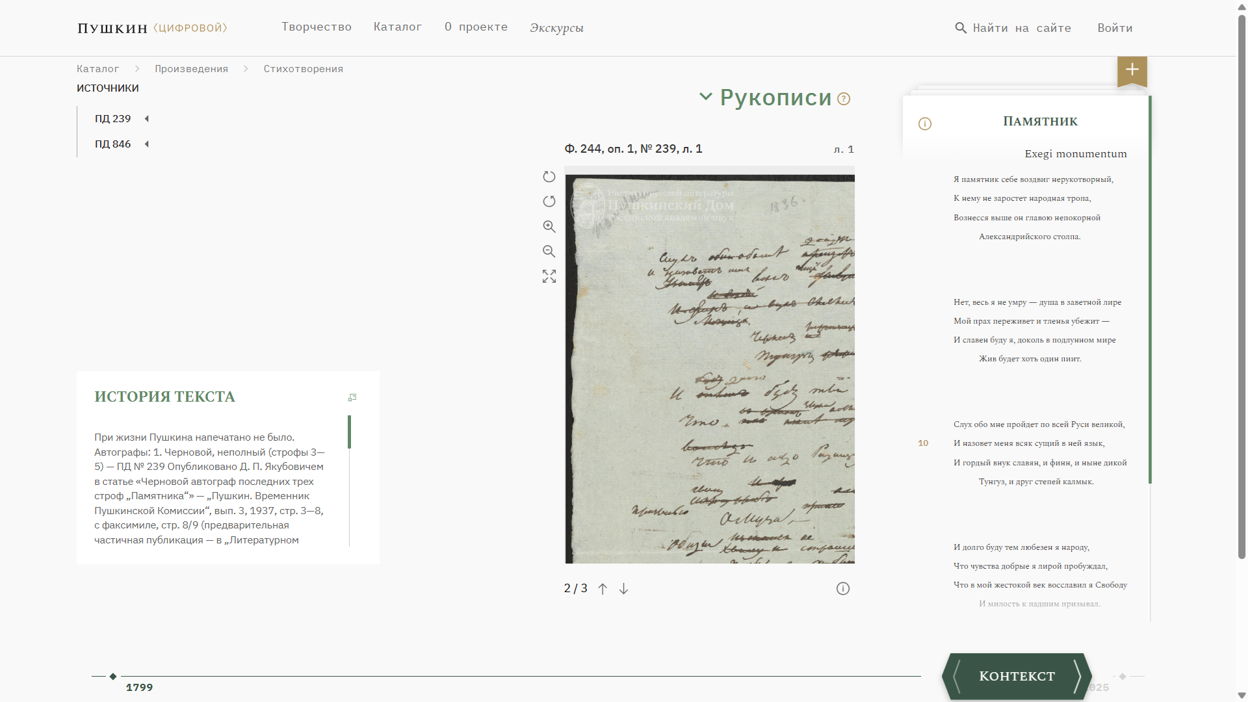Image resolution: width=1248 pixels, height=702 pixels.
Task: Click the Найти на сайте search field
Action: point(1022,28)
